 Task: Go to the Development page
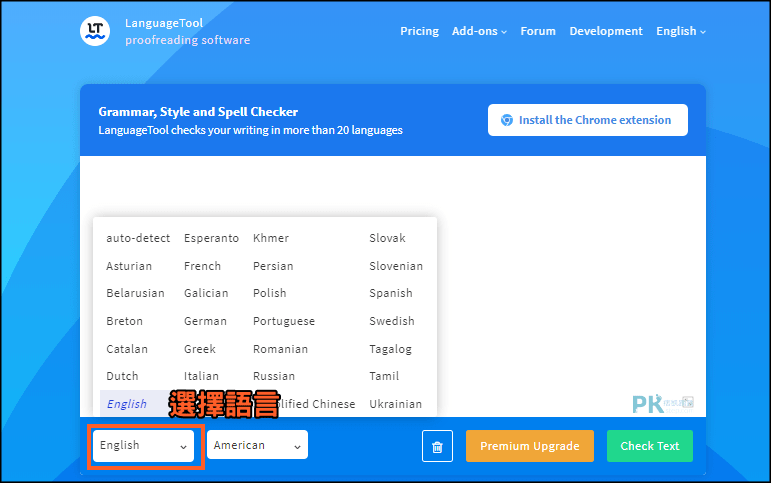606,31
